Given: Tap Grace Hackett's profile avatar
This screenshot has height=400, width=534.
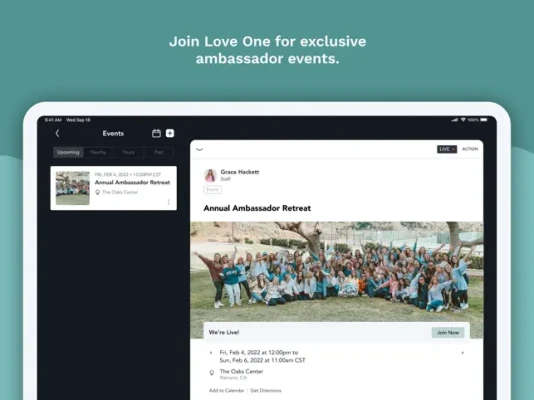Looking at the screenshot, I should click(210, 175).
